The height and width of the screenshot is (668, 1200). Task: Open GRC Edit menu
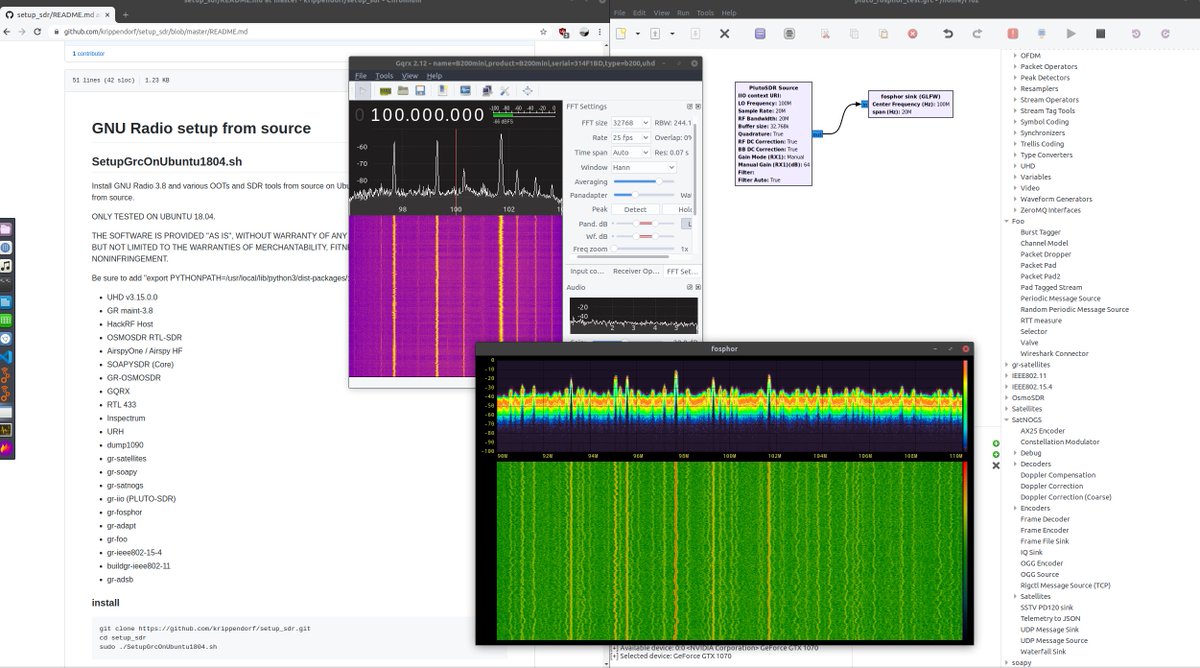(640, 13)
